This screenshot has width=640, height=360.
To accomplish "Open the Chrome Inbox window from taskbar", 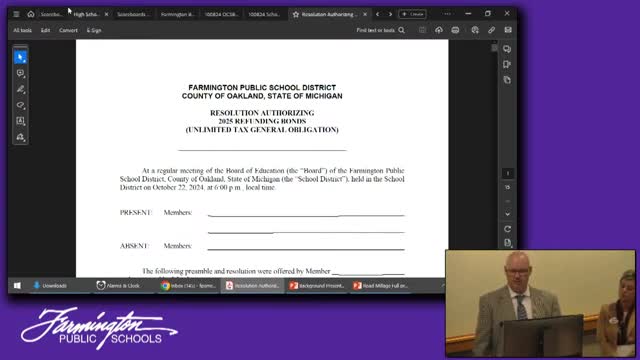I will [x=189, y=286].
